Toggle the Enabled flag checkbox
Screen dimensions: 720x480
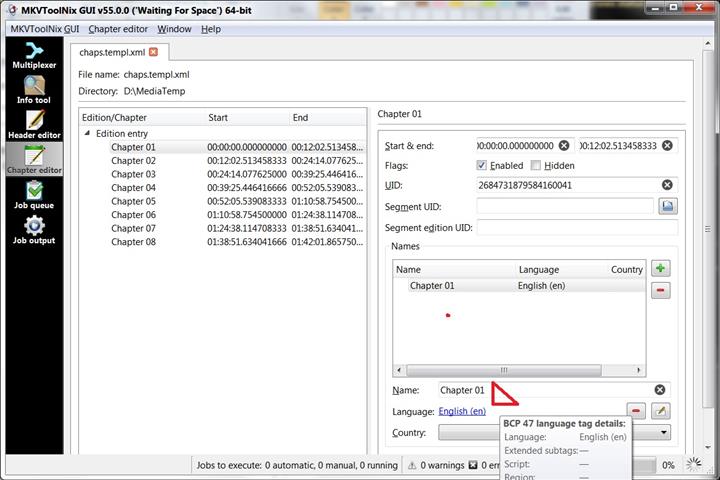click(481, 165)
